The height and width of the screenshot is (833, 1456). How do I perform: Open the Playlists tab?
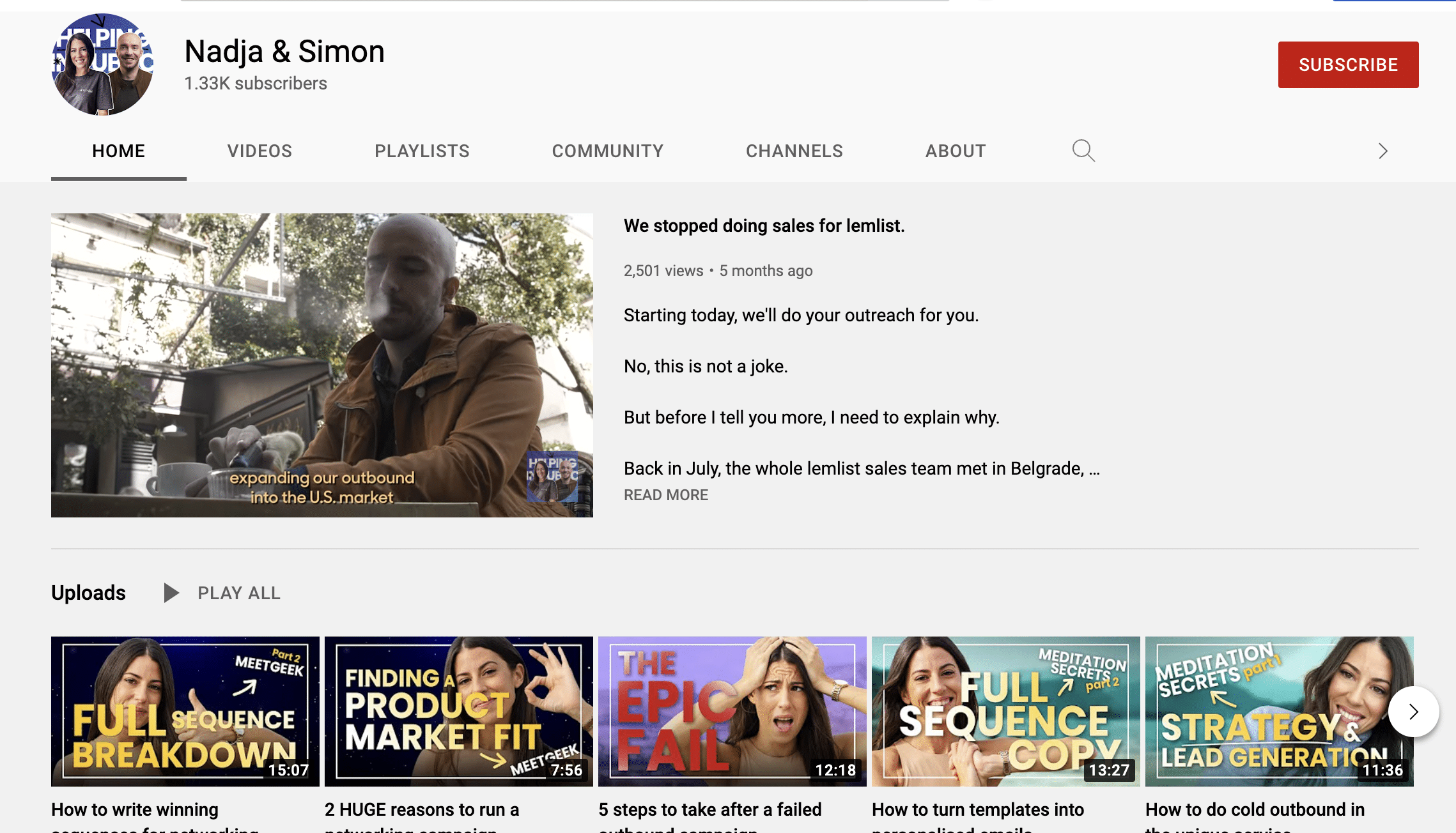422,151
